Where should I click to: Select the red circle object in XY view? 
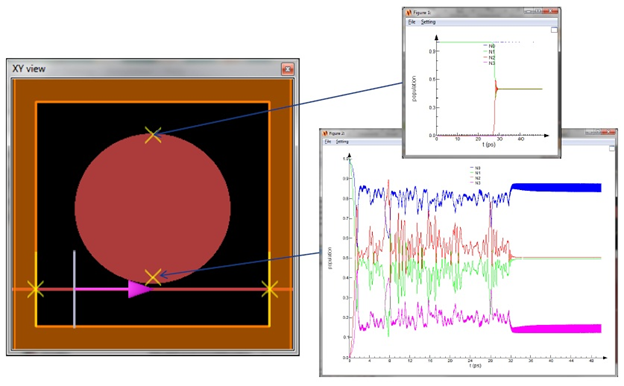pos(152,208)
